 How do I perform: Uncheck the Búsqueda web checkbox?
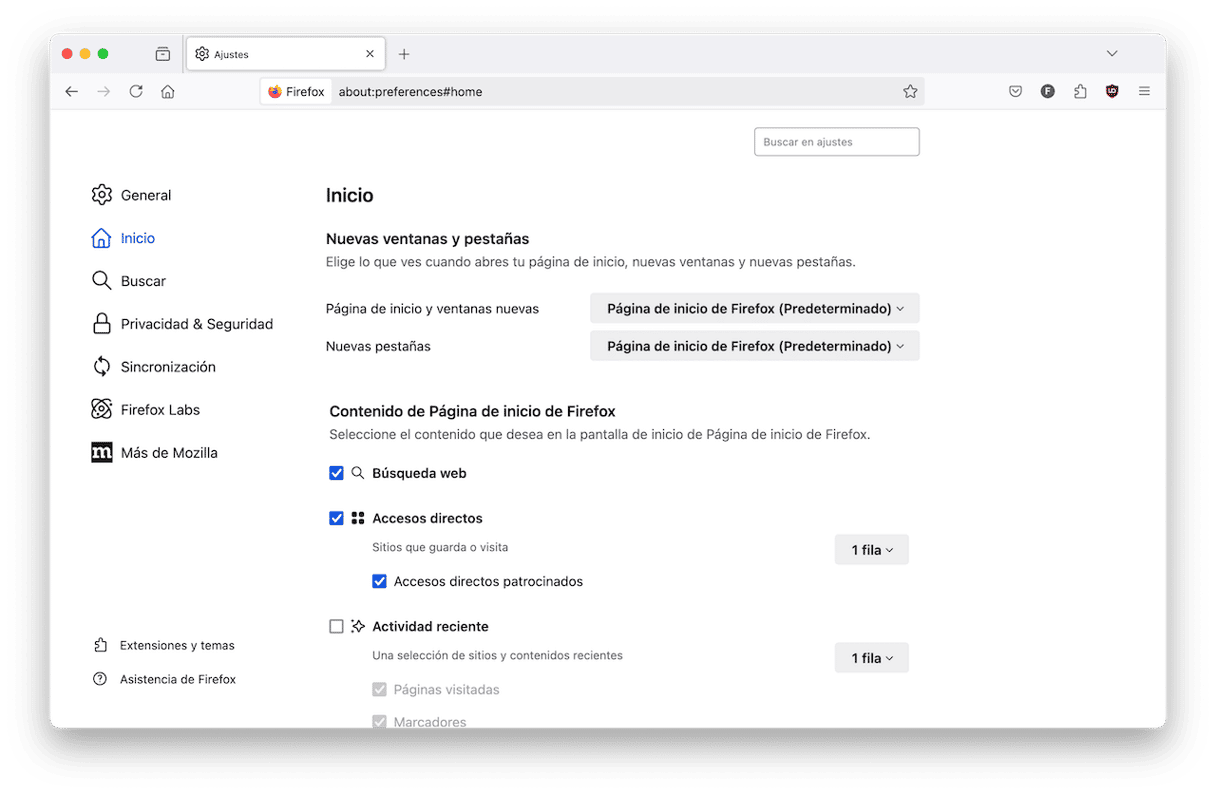pyautogui.click(x=336, y=473)
